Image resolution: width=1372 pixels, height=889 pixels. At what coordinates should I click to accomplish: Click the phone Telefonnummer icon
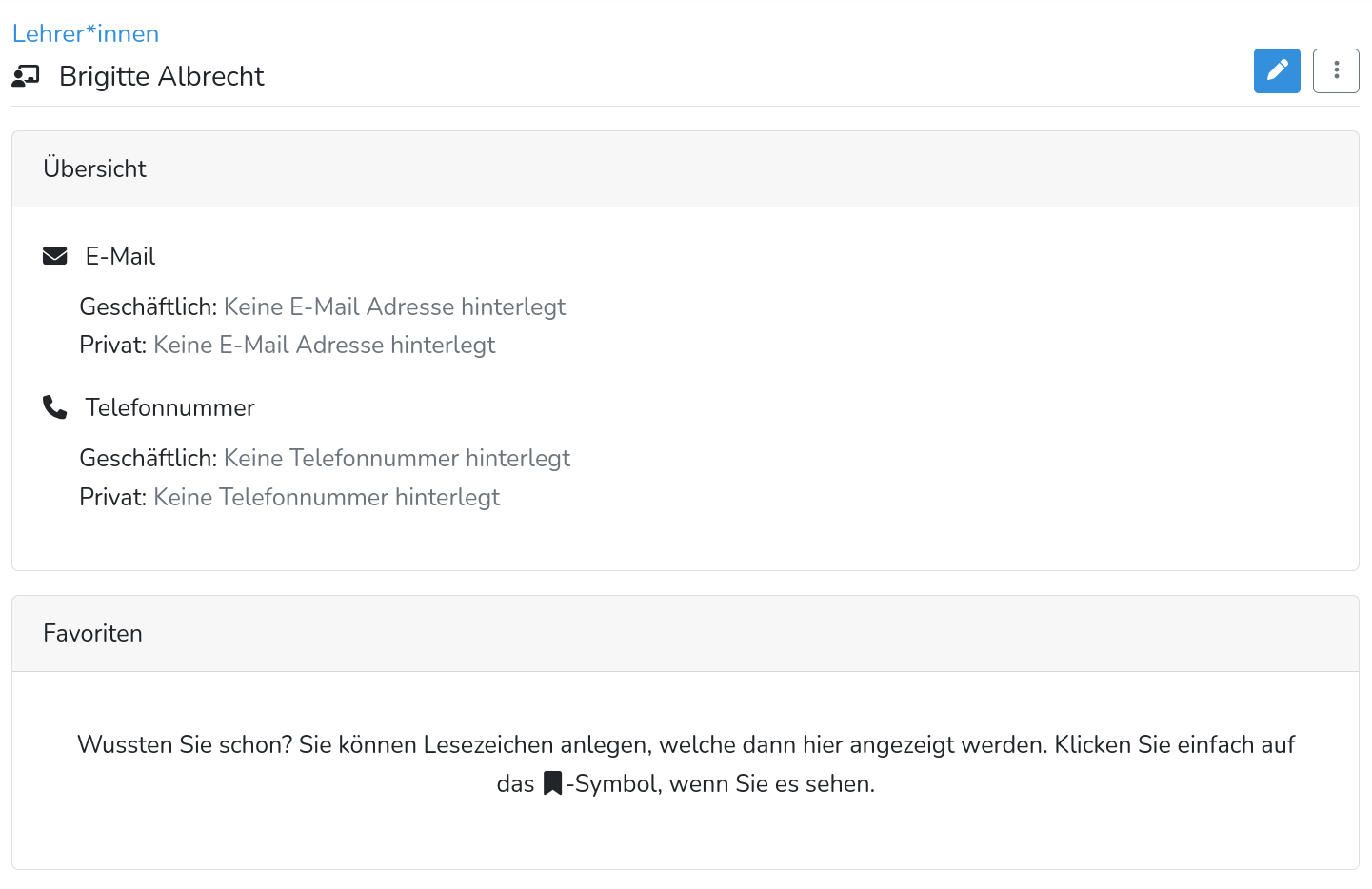coord(55,407)
